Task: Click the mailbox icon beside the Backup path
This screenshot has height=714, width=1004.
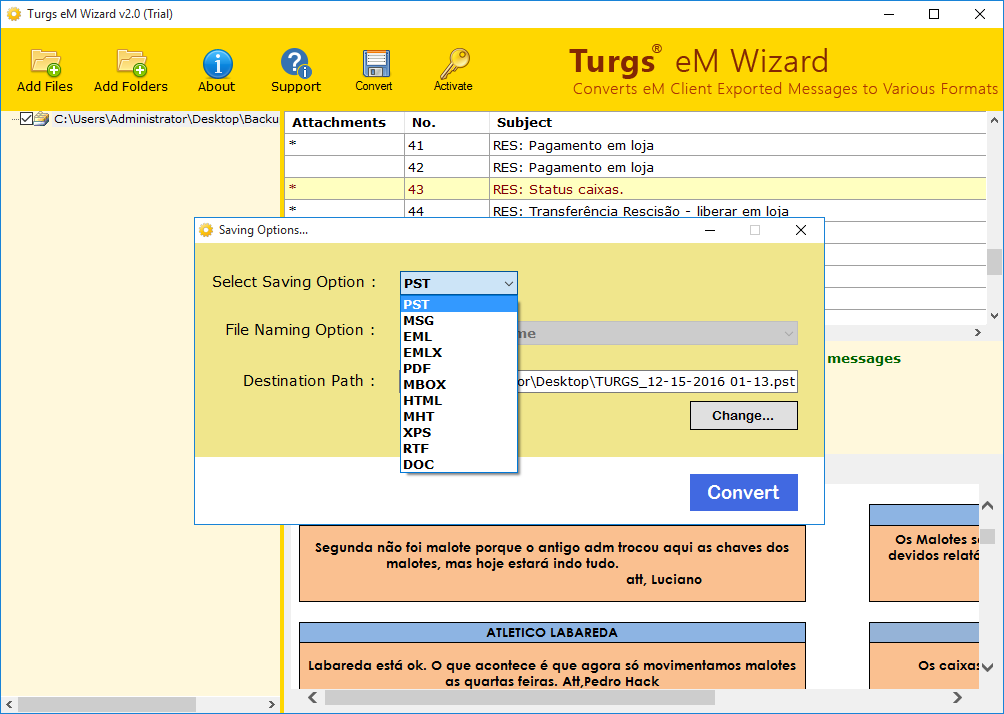Action: pos(42,118)
